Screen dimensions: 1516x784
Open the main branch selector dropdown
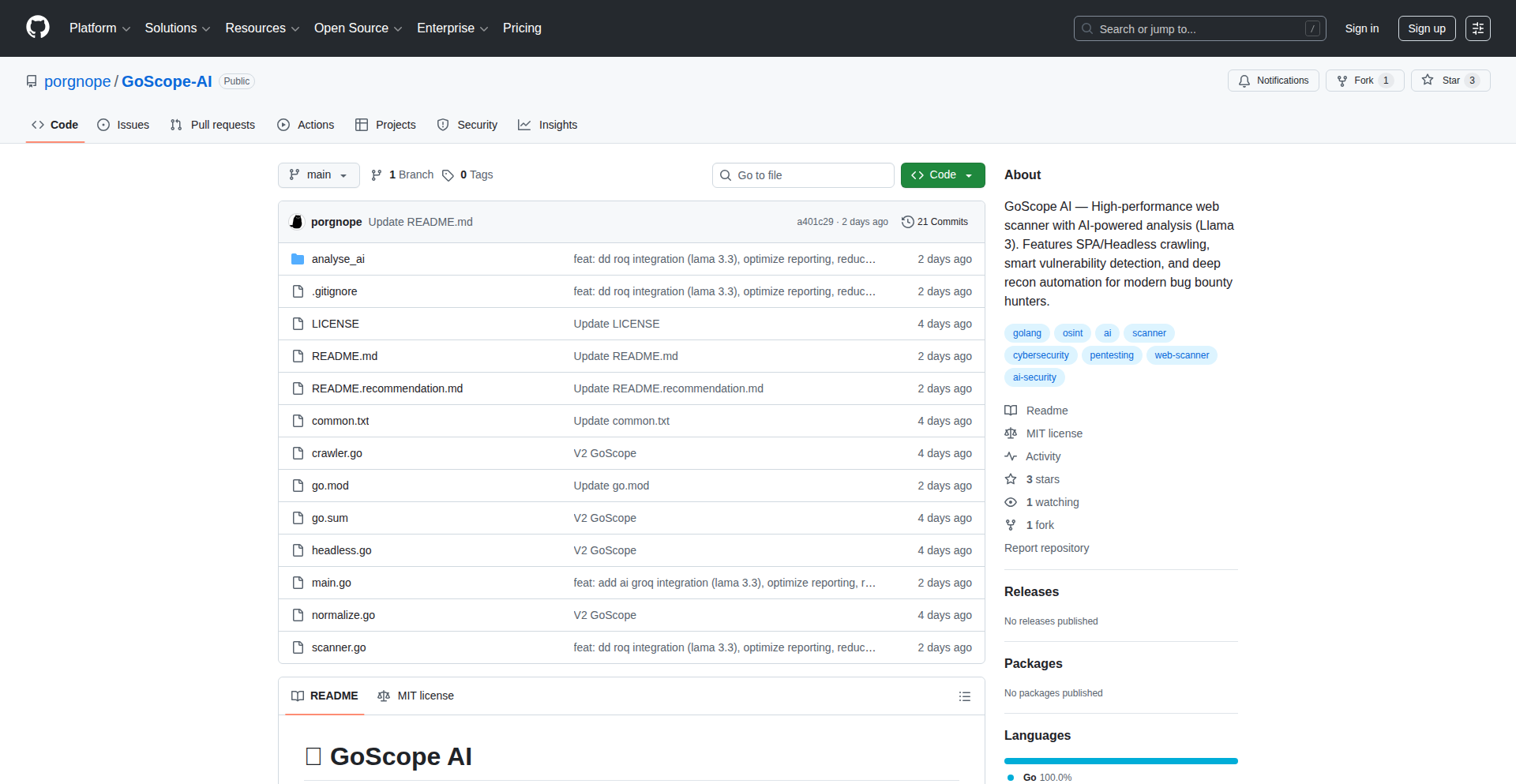click(x=318, y=175)
